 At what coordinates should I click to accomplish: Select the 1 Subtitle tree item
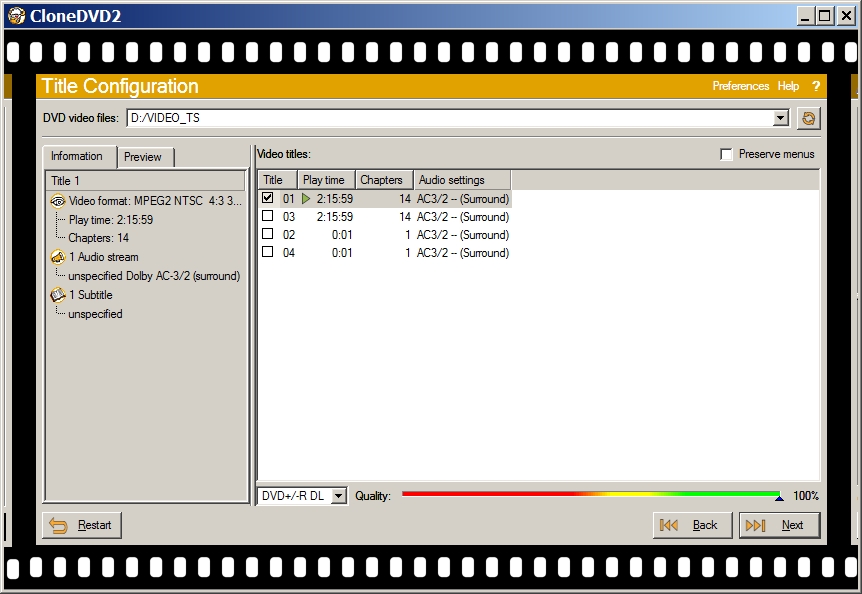[91, 295]
